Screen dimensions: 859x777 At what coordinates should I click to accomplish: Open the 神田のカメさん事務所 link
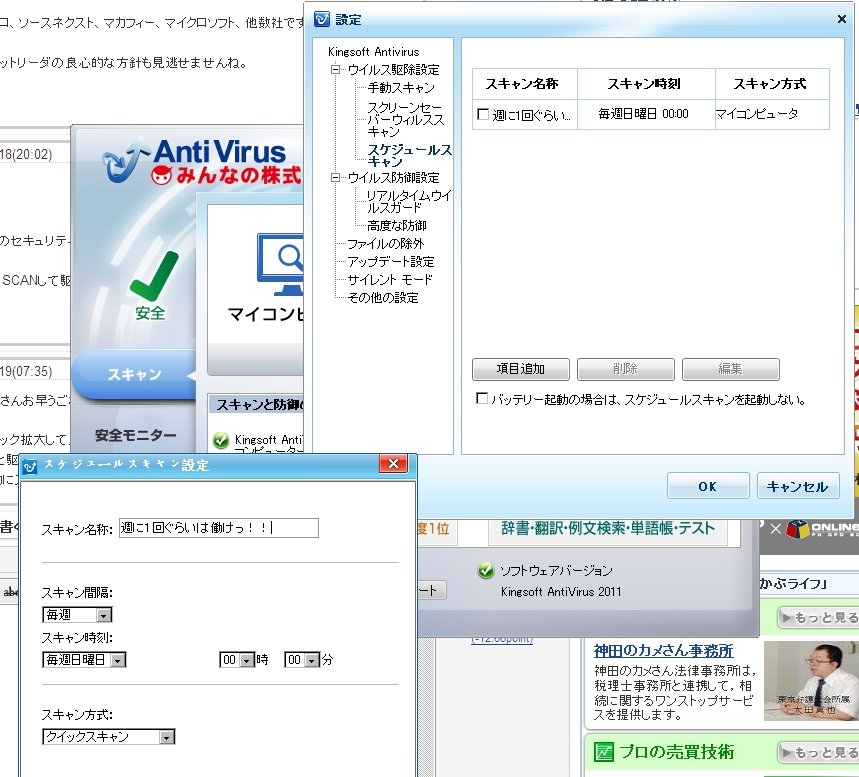(x=663, y=651)
